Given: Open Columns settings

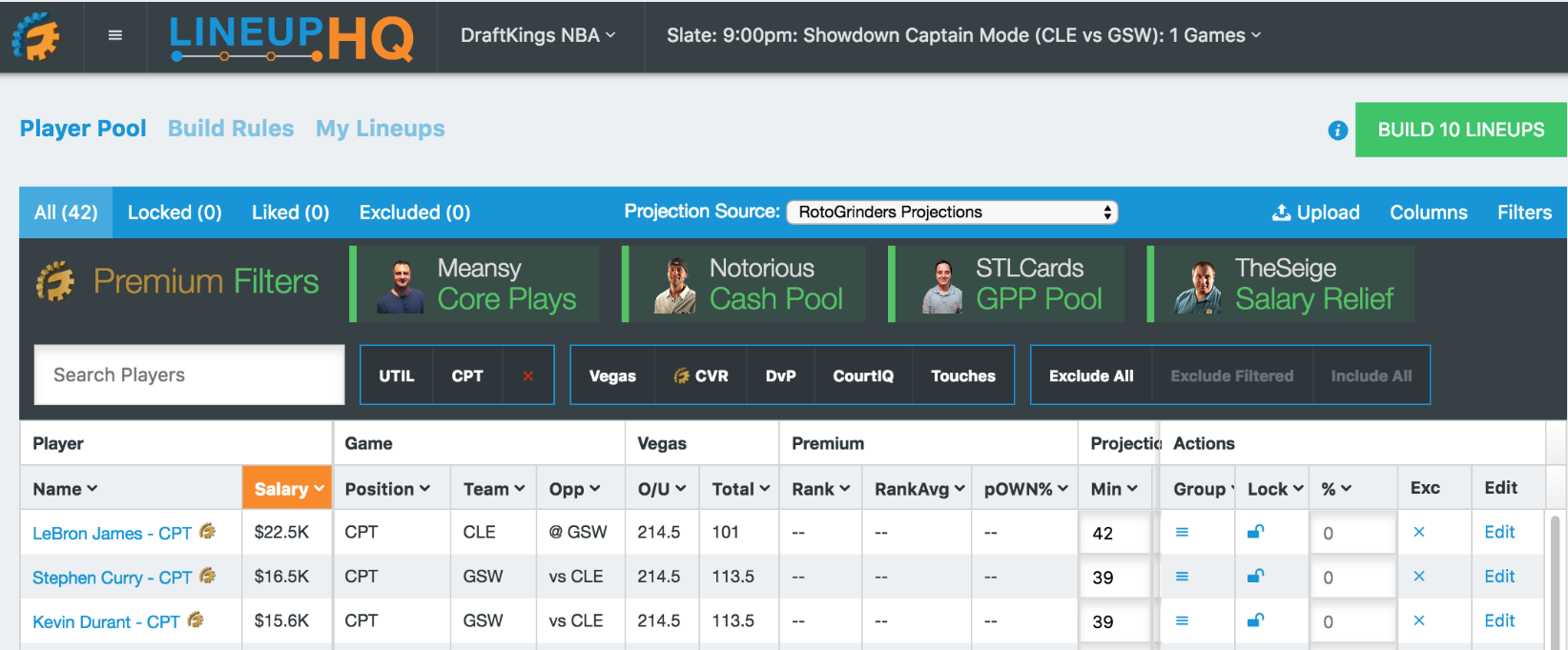Looking at the screenshot, I should (1428, 213).
